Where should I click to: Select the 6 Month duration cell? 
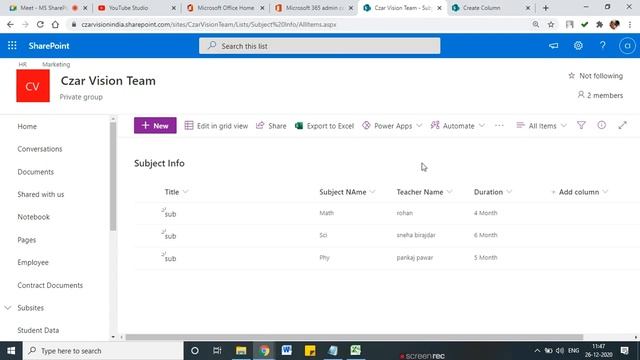(485, 235)
